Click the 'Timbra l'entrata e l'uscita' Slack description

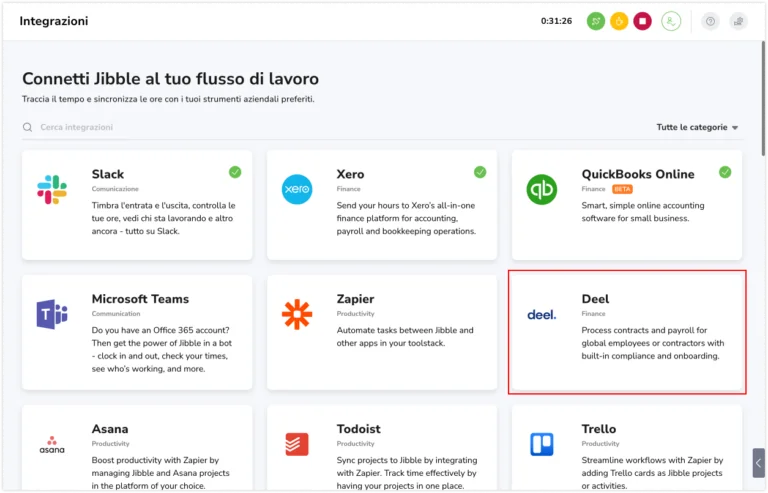click(163, 218)
